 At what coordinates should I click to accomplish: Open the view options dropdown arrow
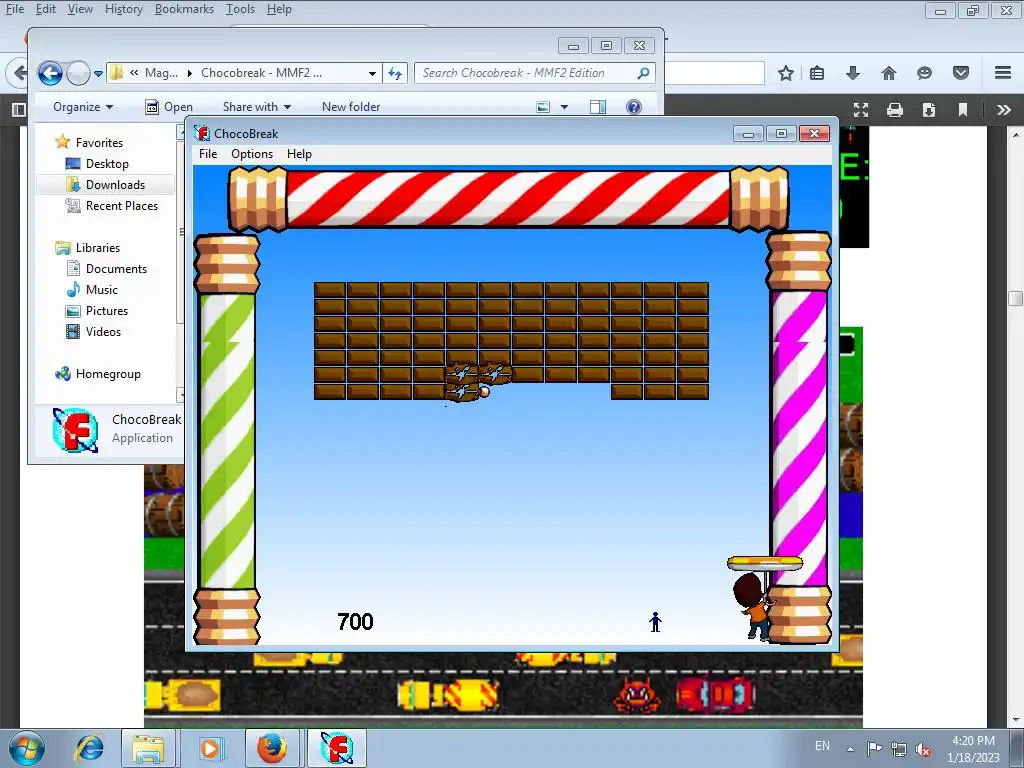click(564, 107)
